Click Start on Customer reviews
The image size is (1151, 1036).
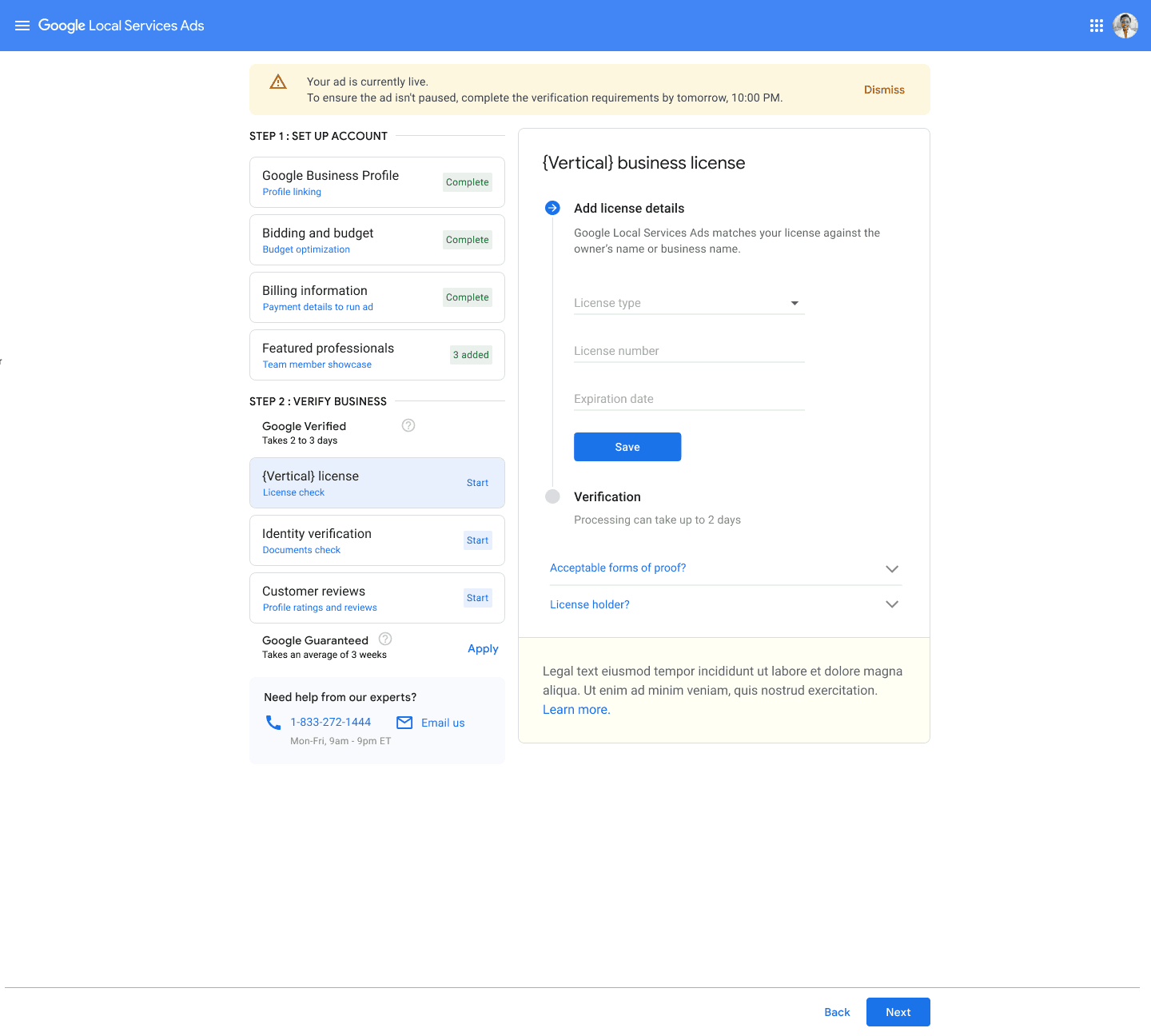pyautogui.click(x=478, y=598)
